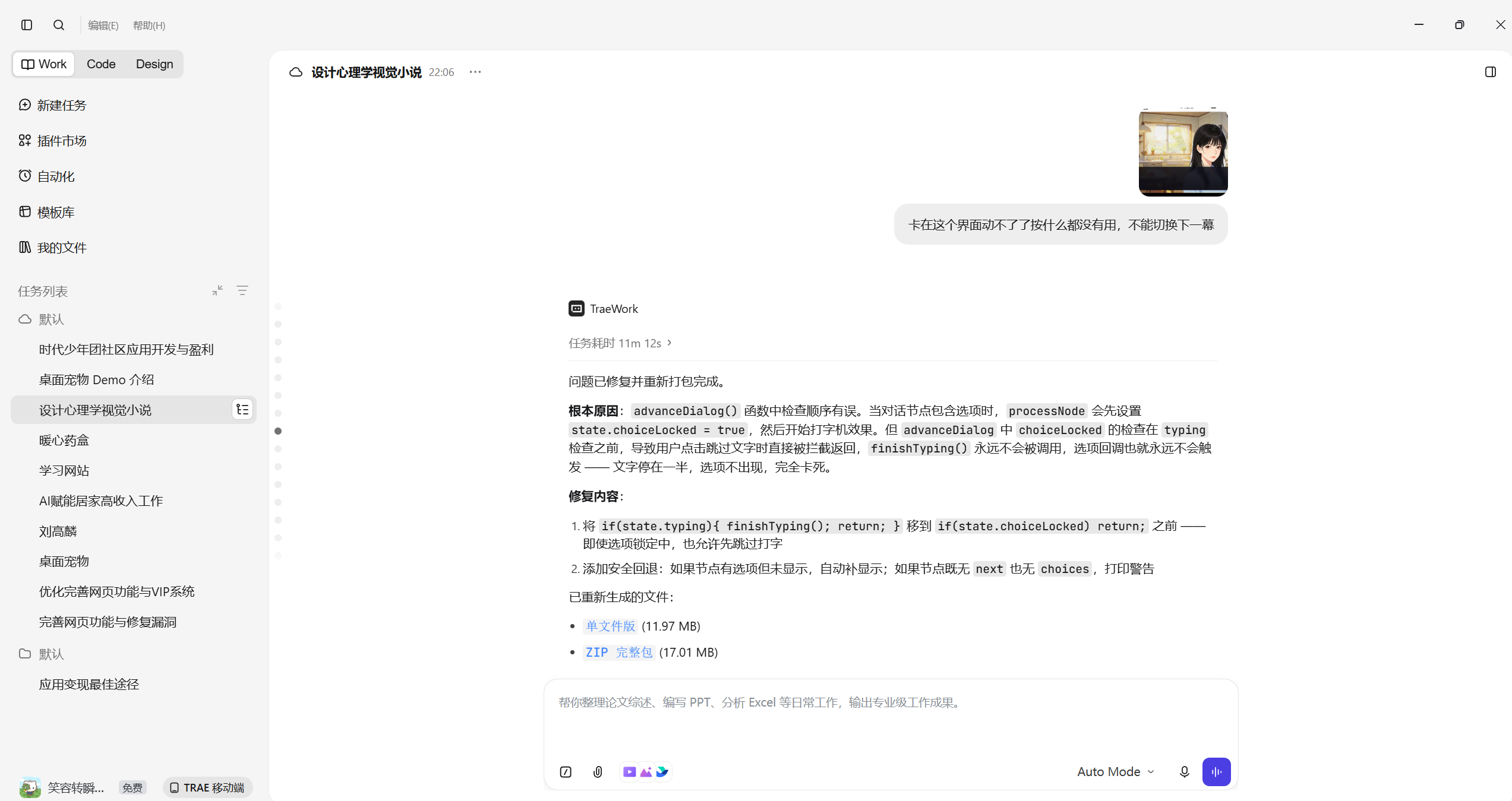This screenshot has height=801, width=1512.
Task: Open the Auto Mode dropdown
Action: pyautogui.click(x=1115, y=771)
